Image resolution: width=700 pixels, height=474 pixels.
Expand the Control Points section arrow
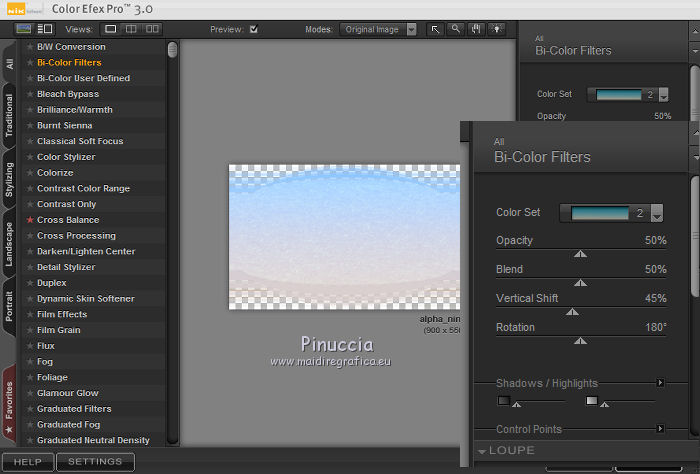point(660,428)
